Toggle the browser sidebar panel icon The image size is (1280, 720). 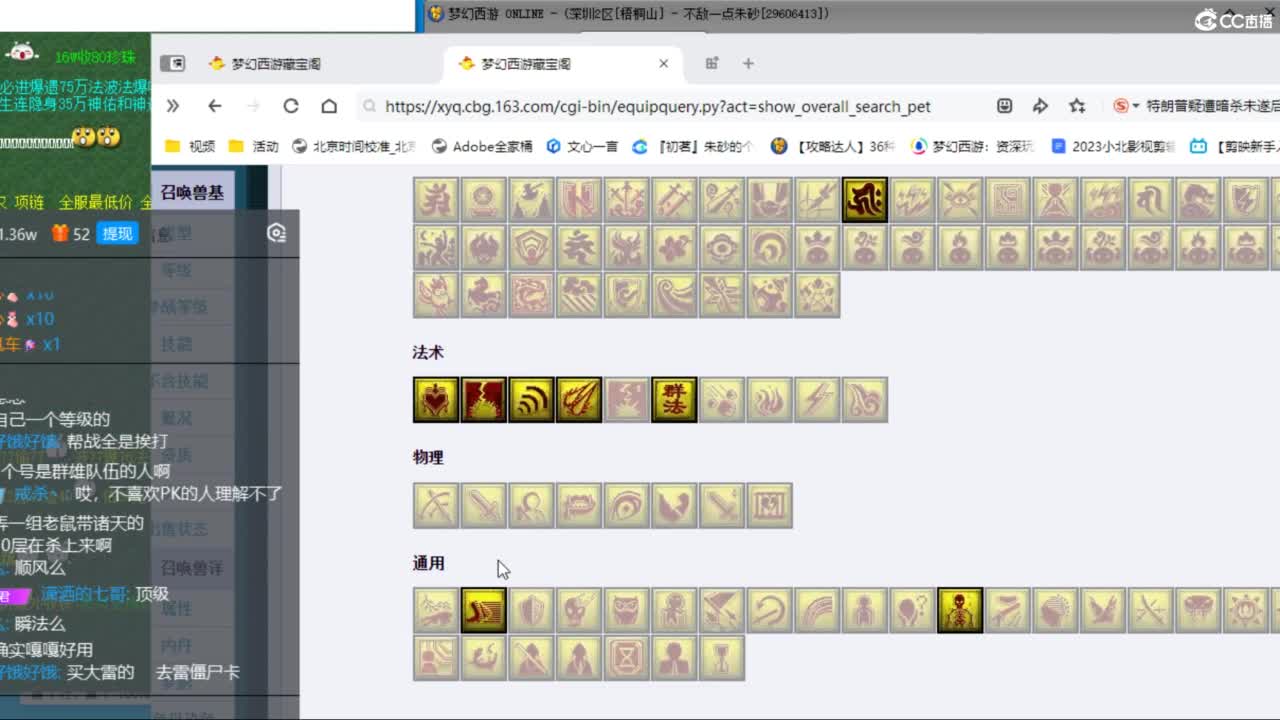click(173, 63)
